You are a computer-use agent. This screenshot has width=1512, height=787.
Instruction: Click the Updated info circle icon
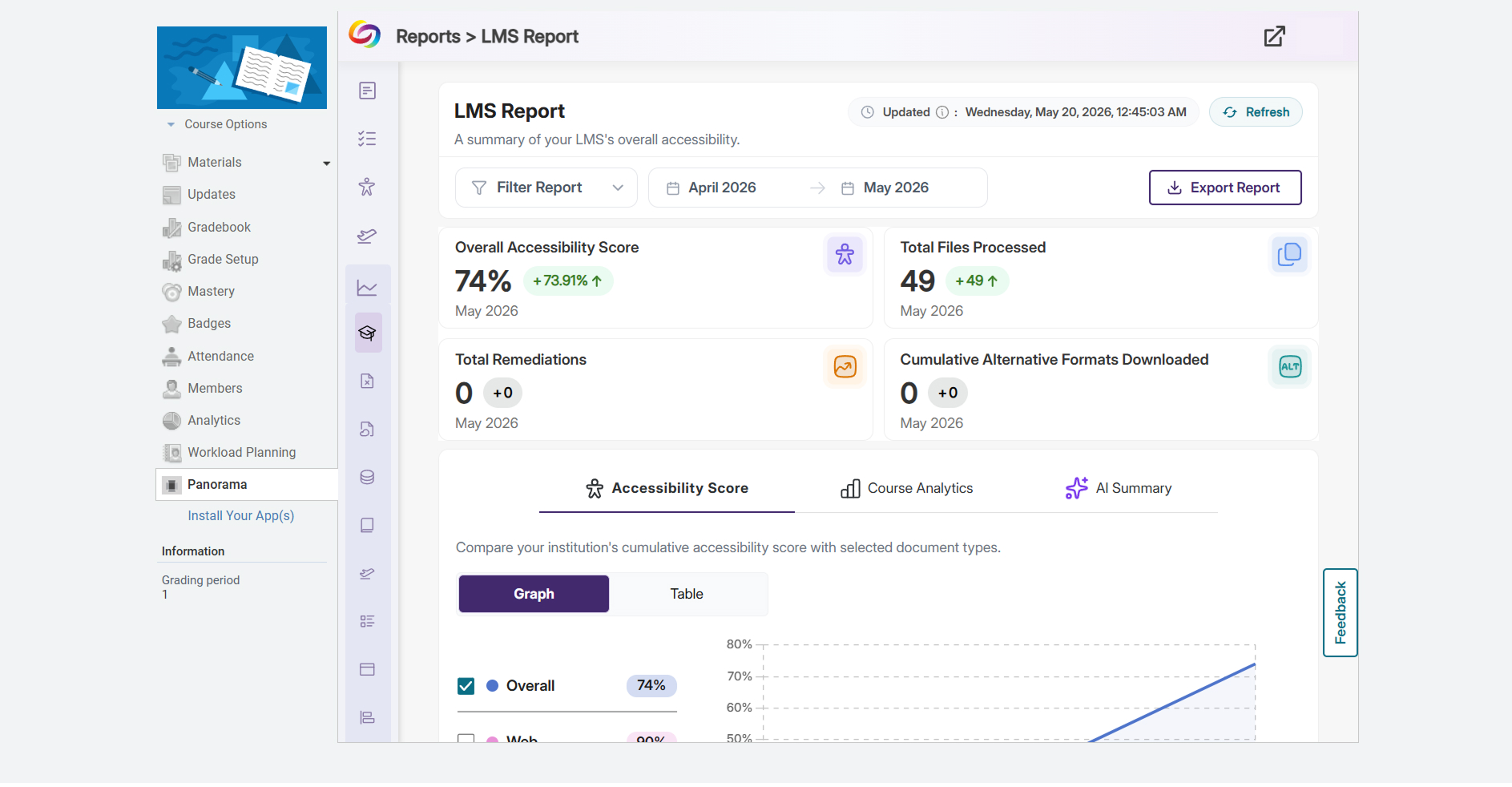tap(942, 112)
